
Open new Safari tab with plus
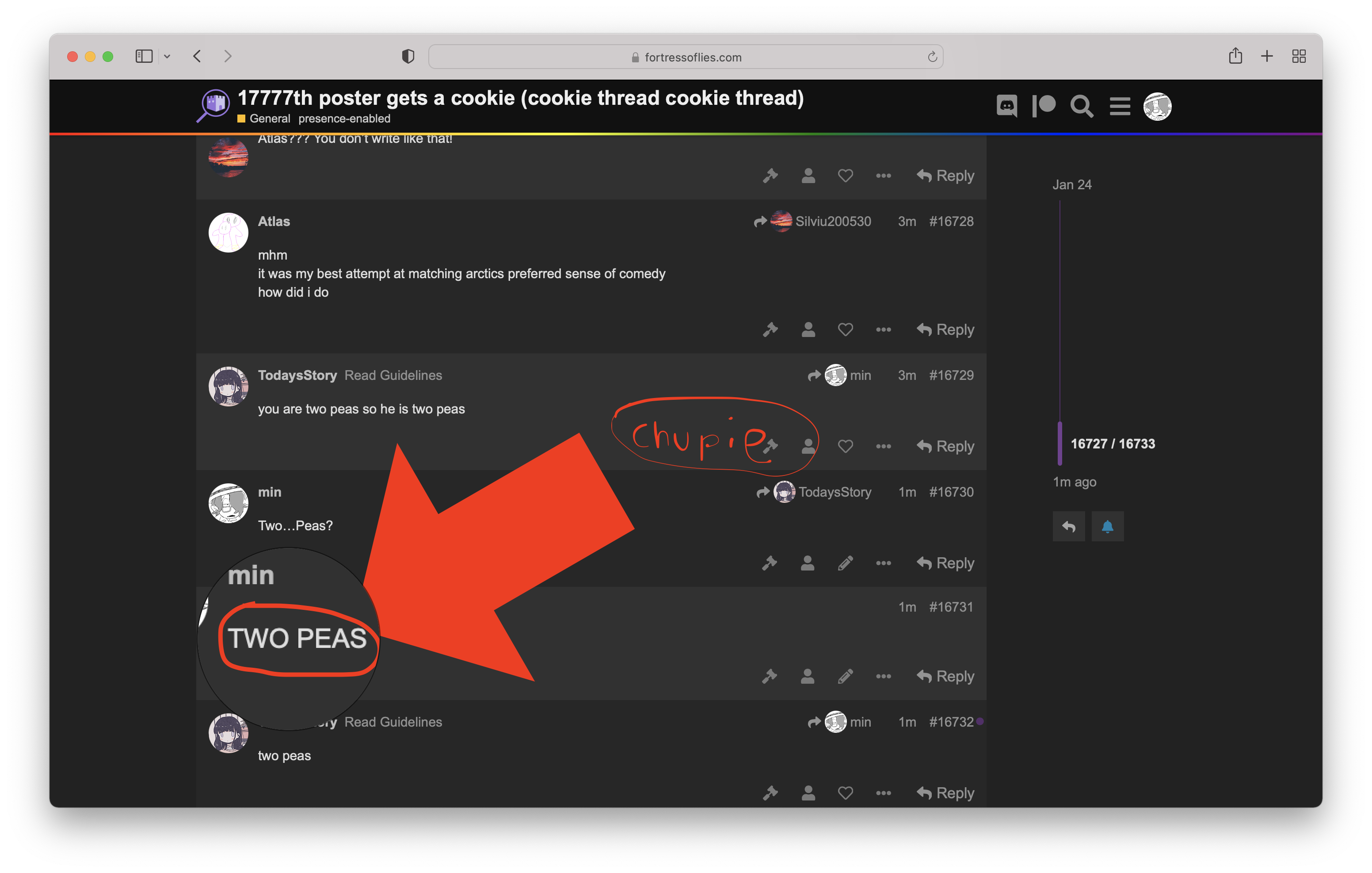coord(1267,56)
